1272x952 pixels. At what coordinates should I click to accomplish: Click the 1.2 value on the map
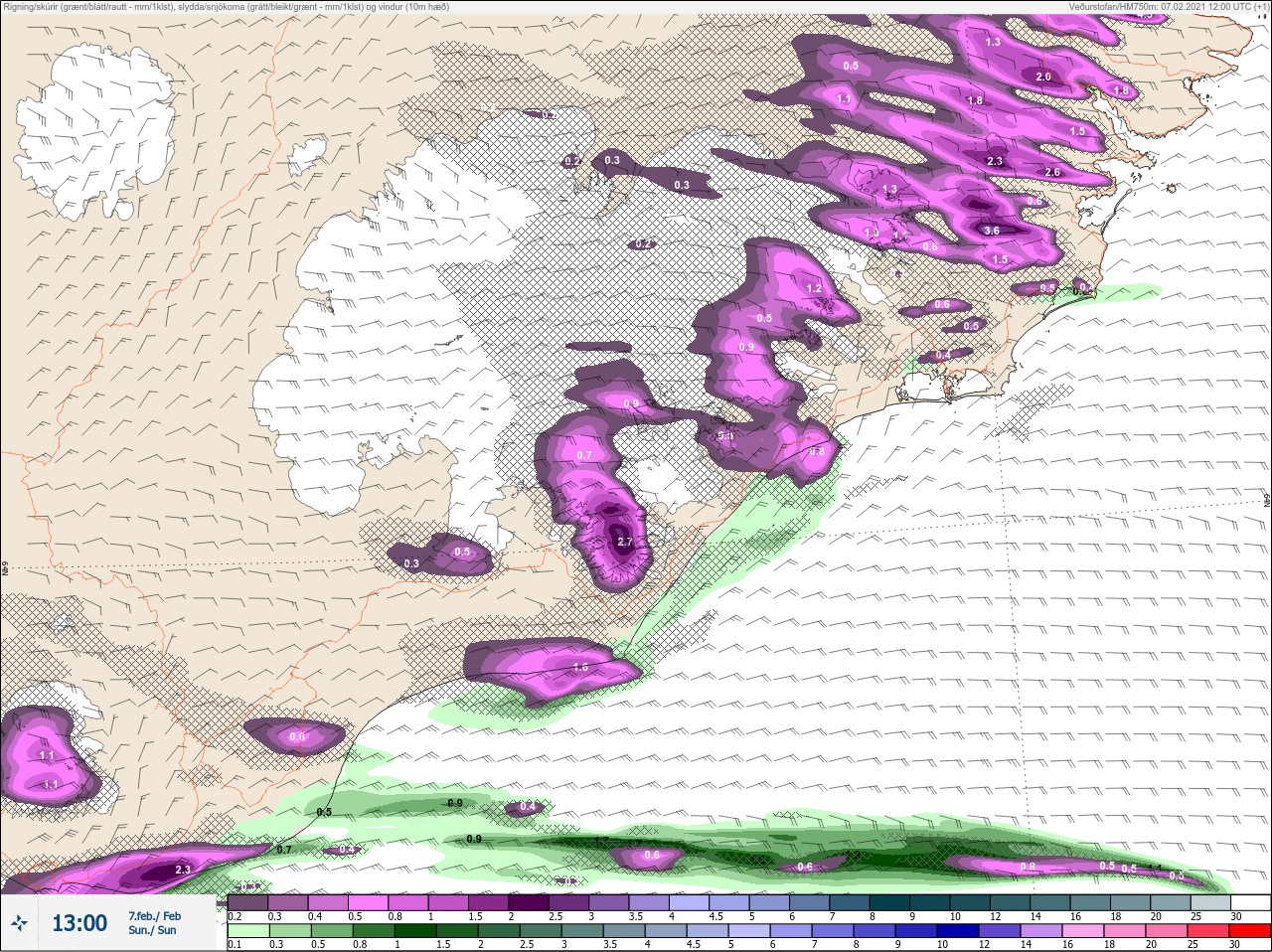(814, 289)
